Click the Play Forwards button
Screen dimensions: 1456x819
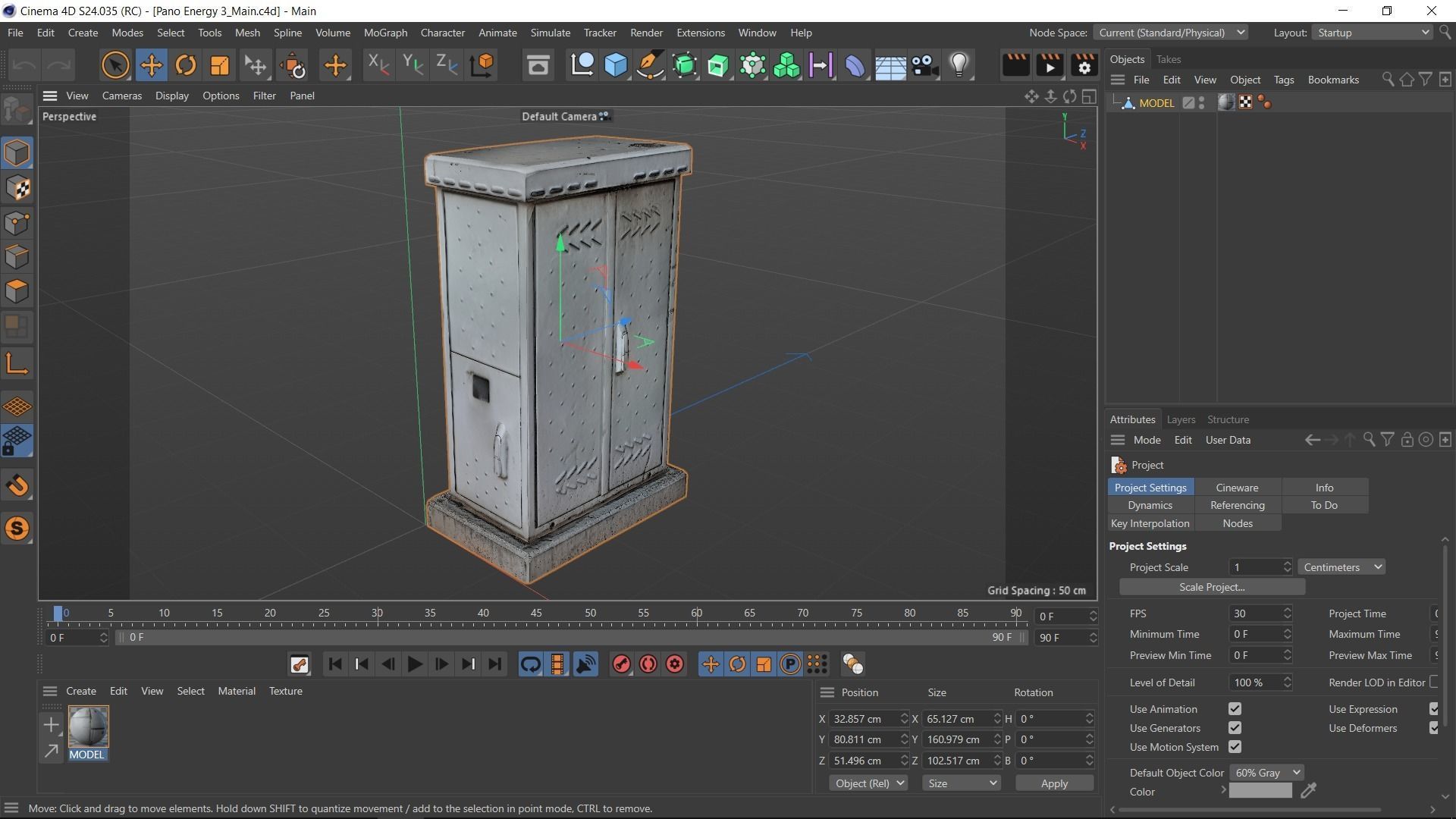coord(414,665)
